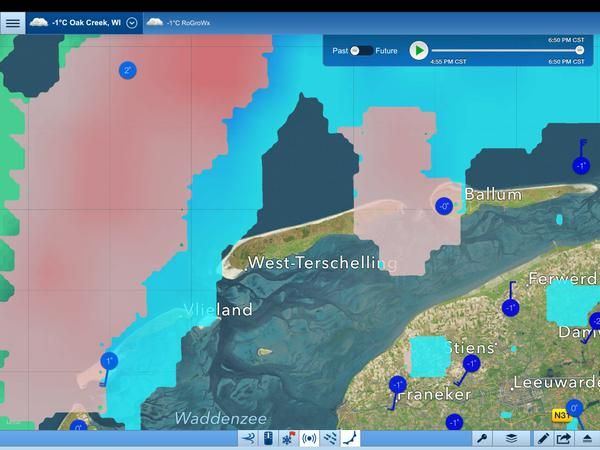This screenshot has width=600, height=450.
Task: Click the 1° marker near Vlieland
Action: [x=109, y=361]
